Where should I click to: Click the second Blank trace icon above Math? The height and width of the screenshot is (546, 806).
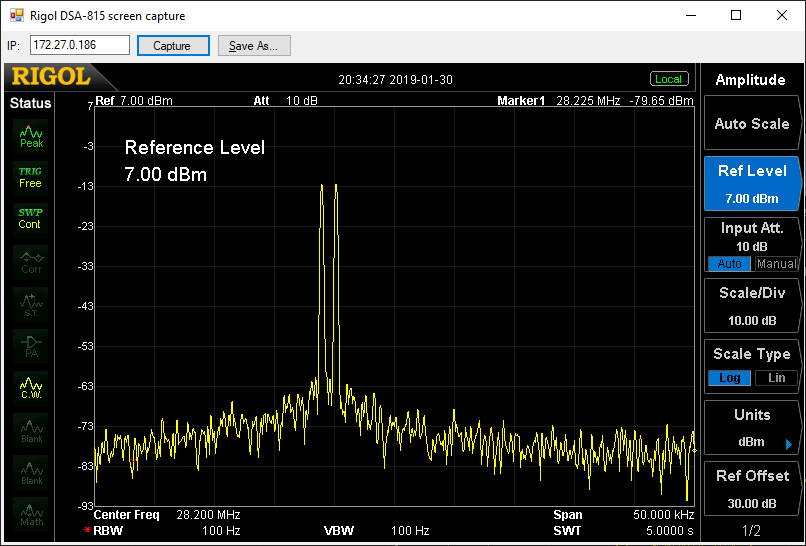pyautogui.click(x=31, y=473)
